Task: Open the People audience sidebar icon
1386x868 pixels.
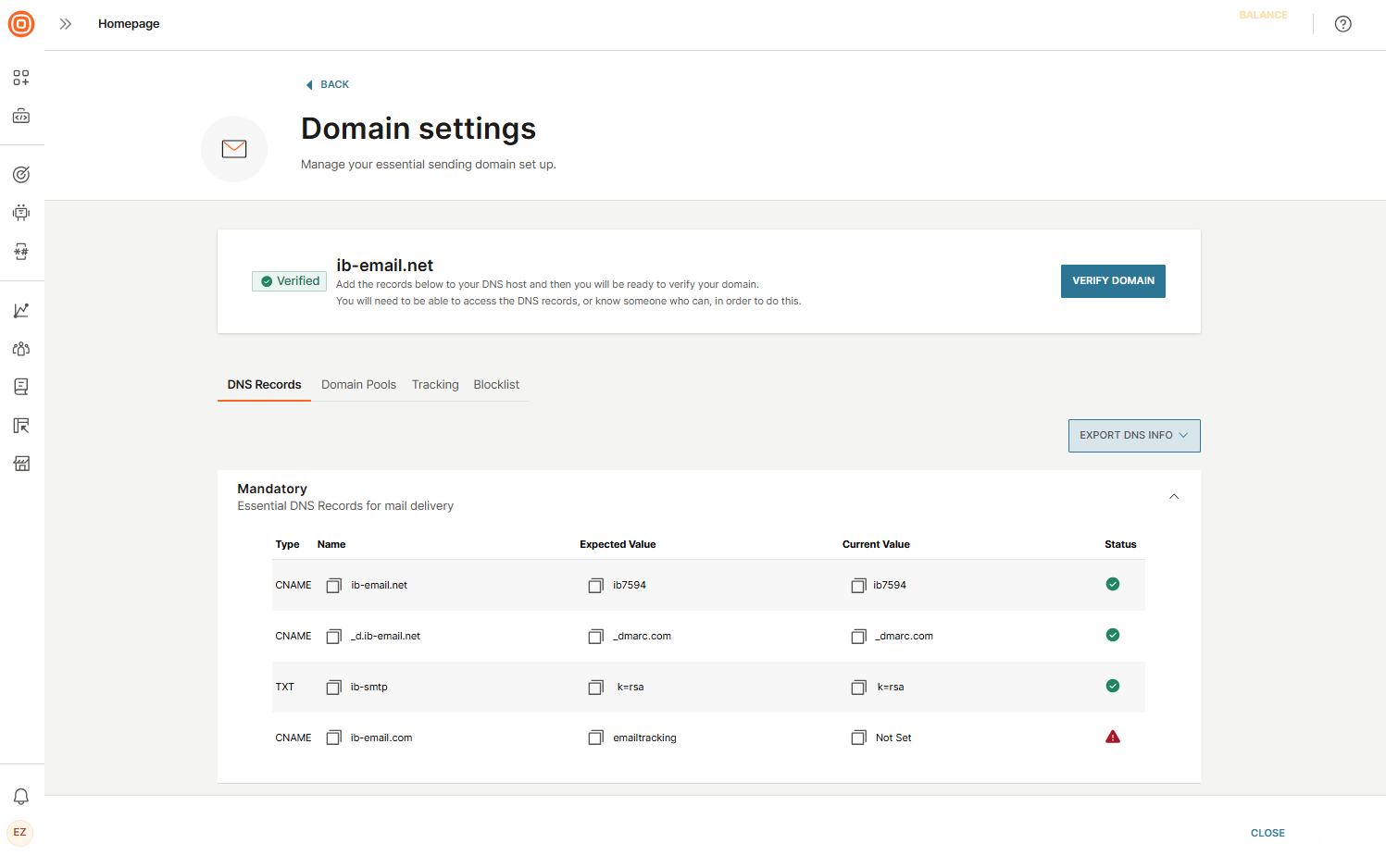Action: pos(20,348)
